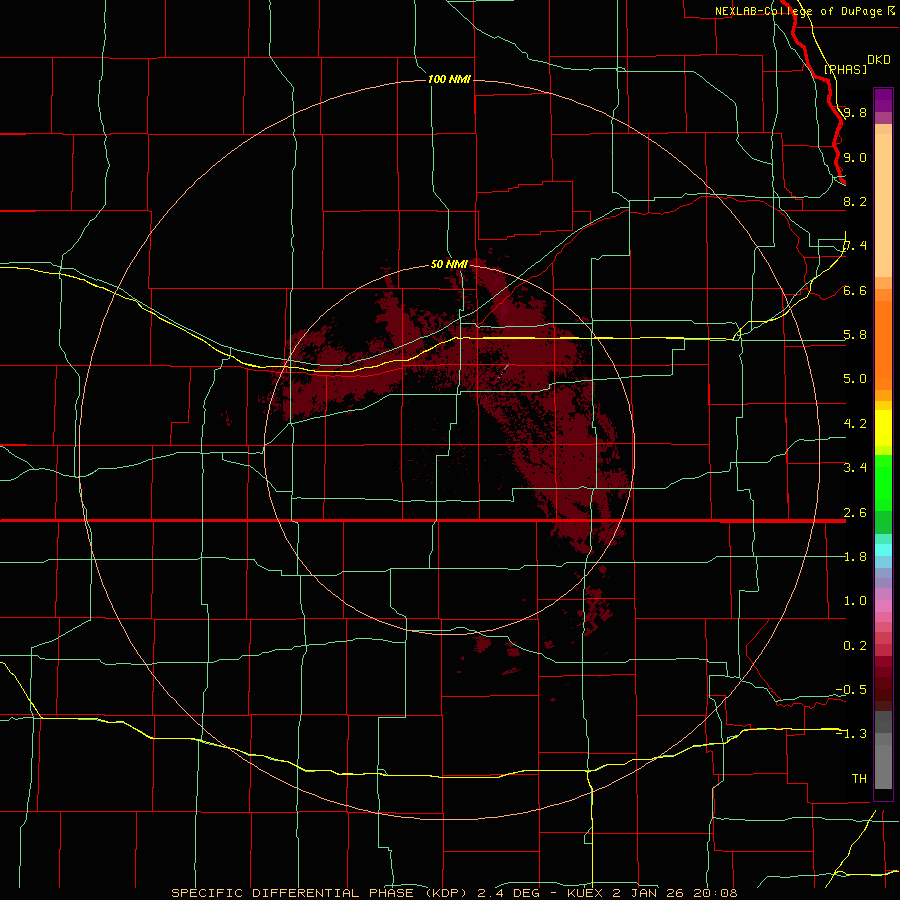Click the 1.0 scale value
900x900 pixels.
855,601
